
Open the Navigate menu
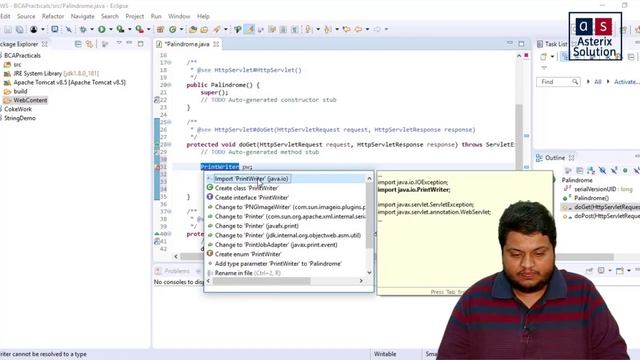[x=82, y=16]
